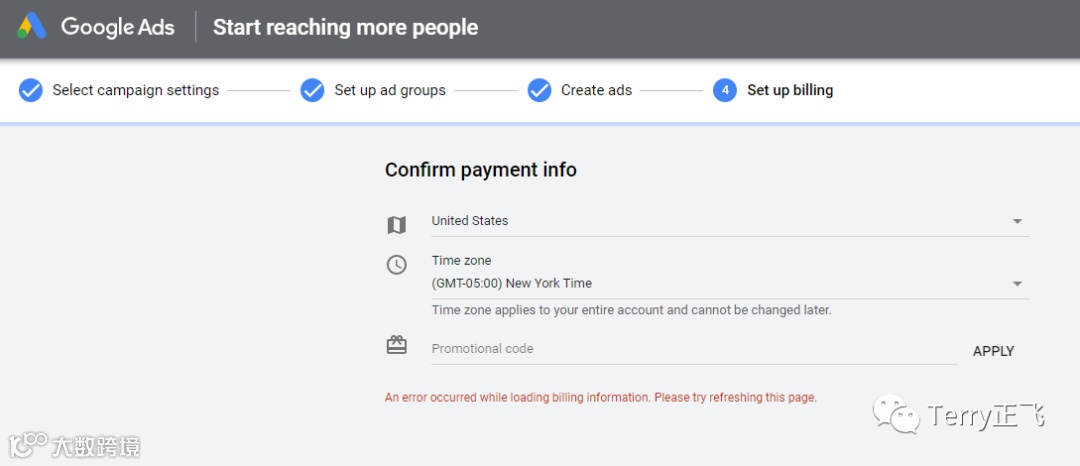The width and height of the screenshot is (1080, 466).
Task: Click the gift card icon for promo code
Action: [397, 345]
